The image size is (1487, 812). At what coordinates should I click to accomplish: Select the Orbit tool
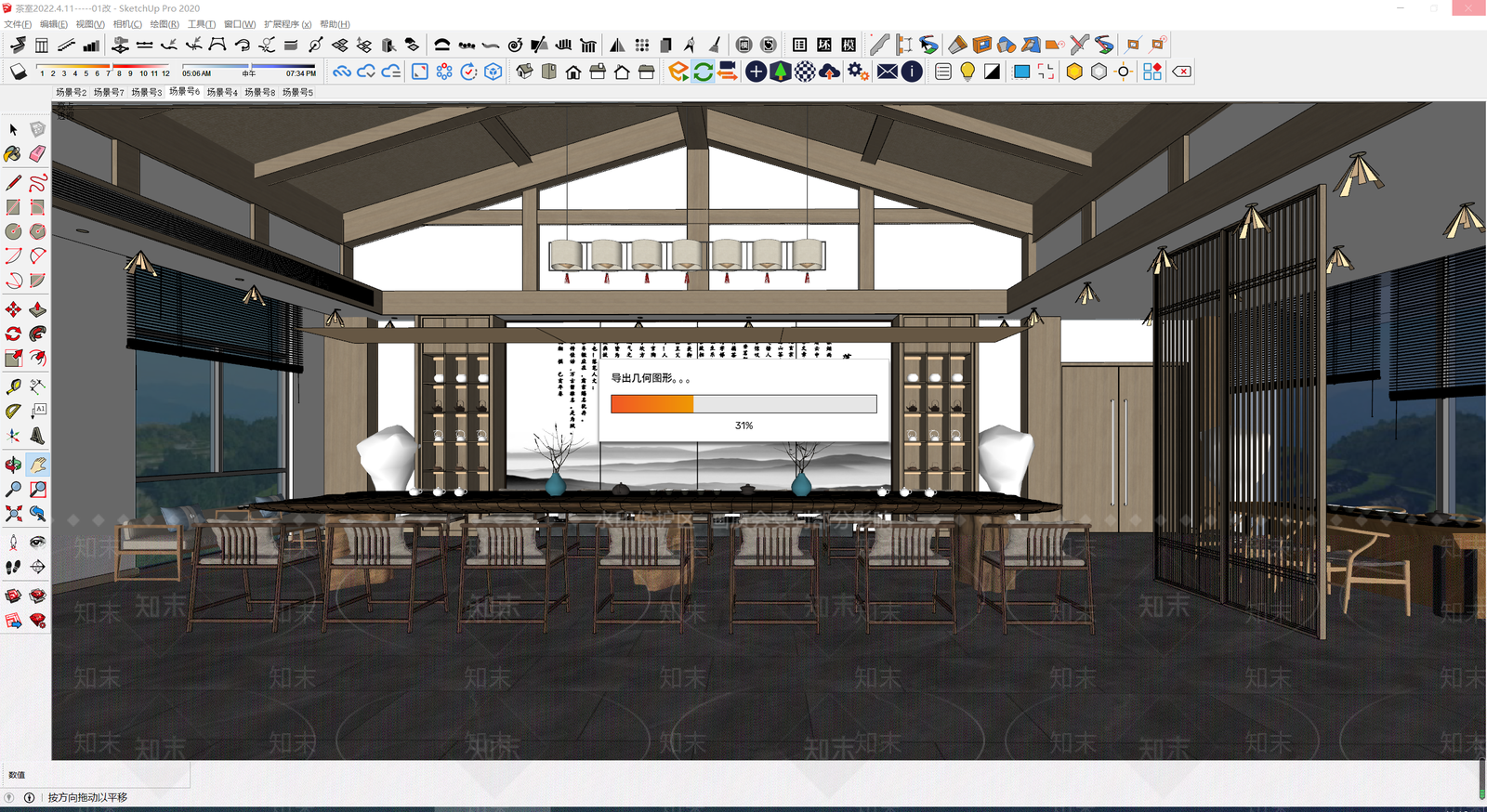(13, 465)
